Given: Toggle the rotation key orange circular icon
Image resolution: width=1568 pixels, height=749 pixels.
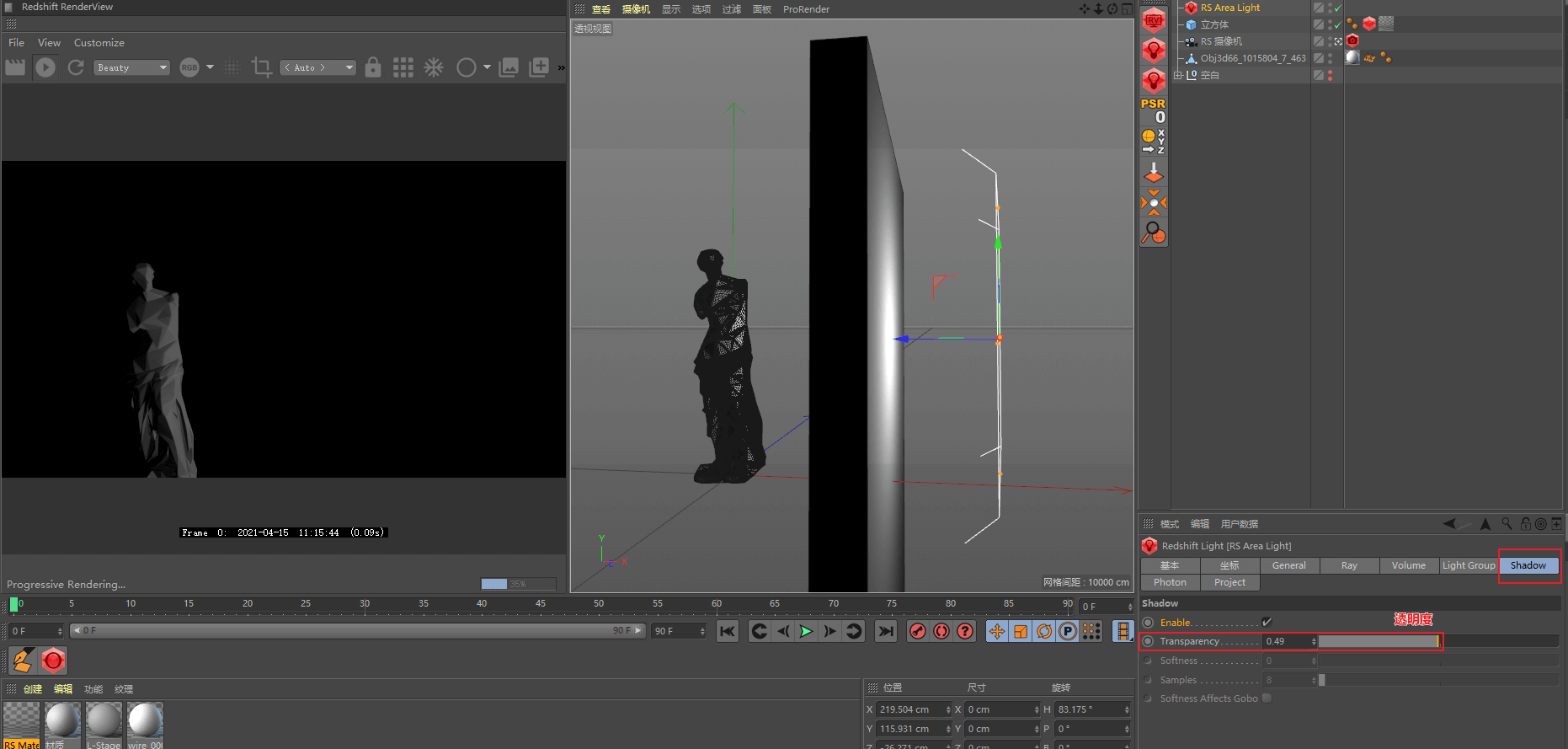Looking at the screenshot, I should [1044, 631].
